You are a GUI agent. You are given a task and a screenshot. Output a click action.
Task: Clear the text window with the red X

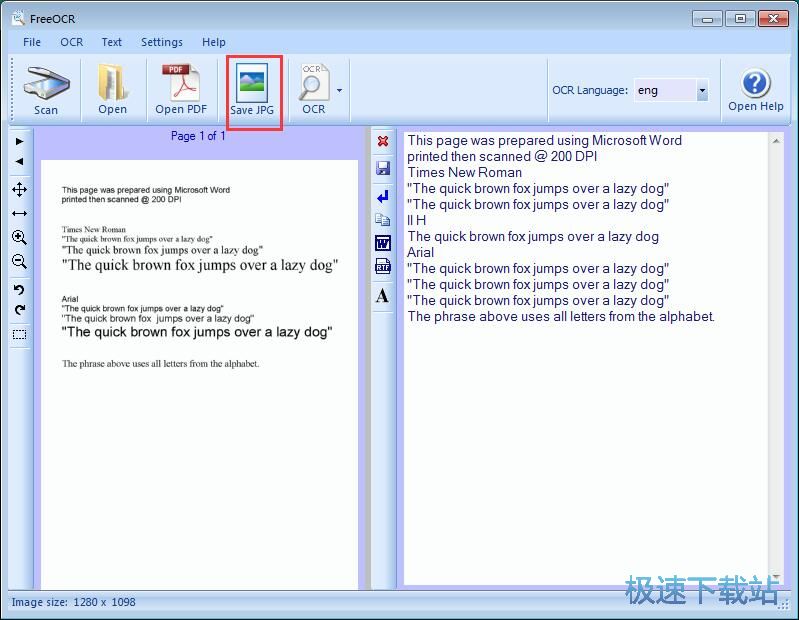(383, 141)
